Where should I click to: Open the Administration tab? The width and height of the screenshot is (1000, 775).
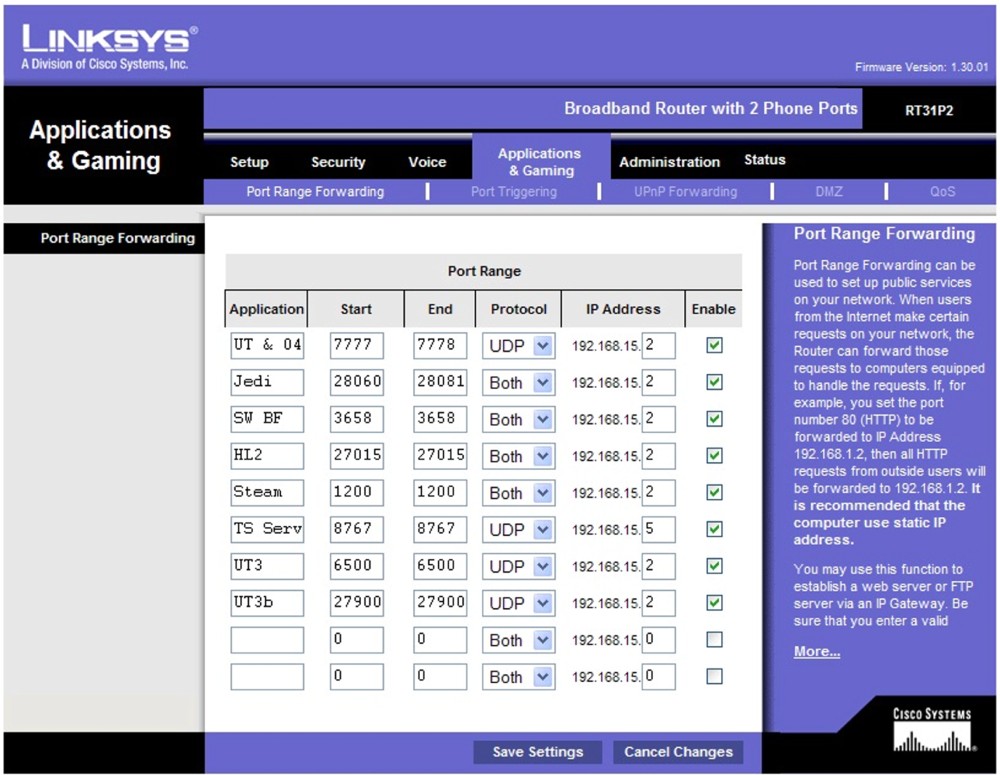point(670,162)
